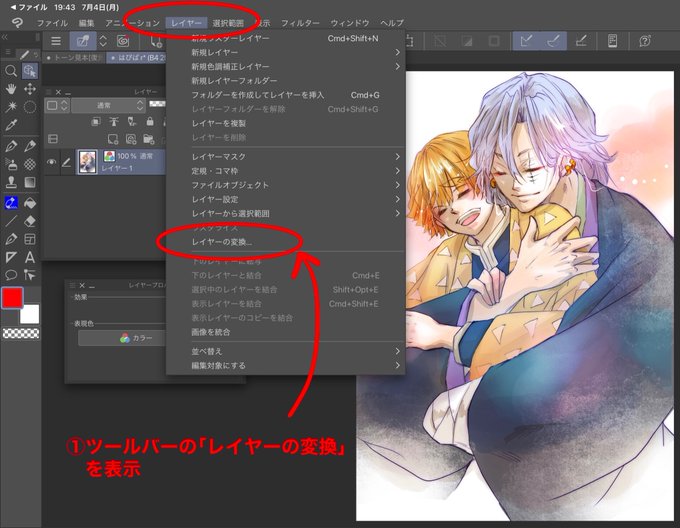The height and width of the screenshot is (528, 680).
Task: Select the Operation object tool
Action: tap(30, 71)
